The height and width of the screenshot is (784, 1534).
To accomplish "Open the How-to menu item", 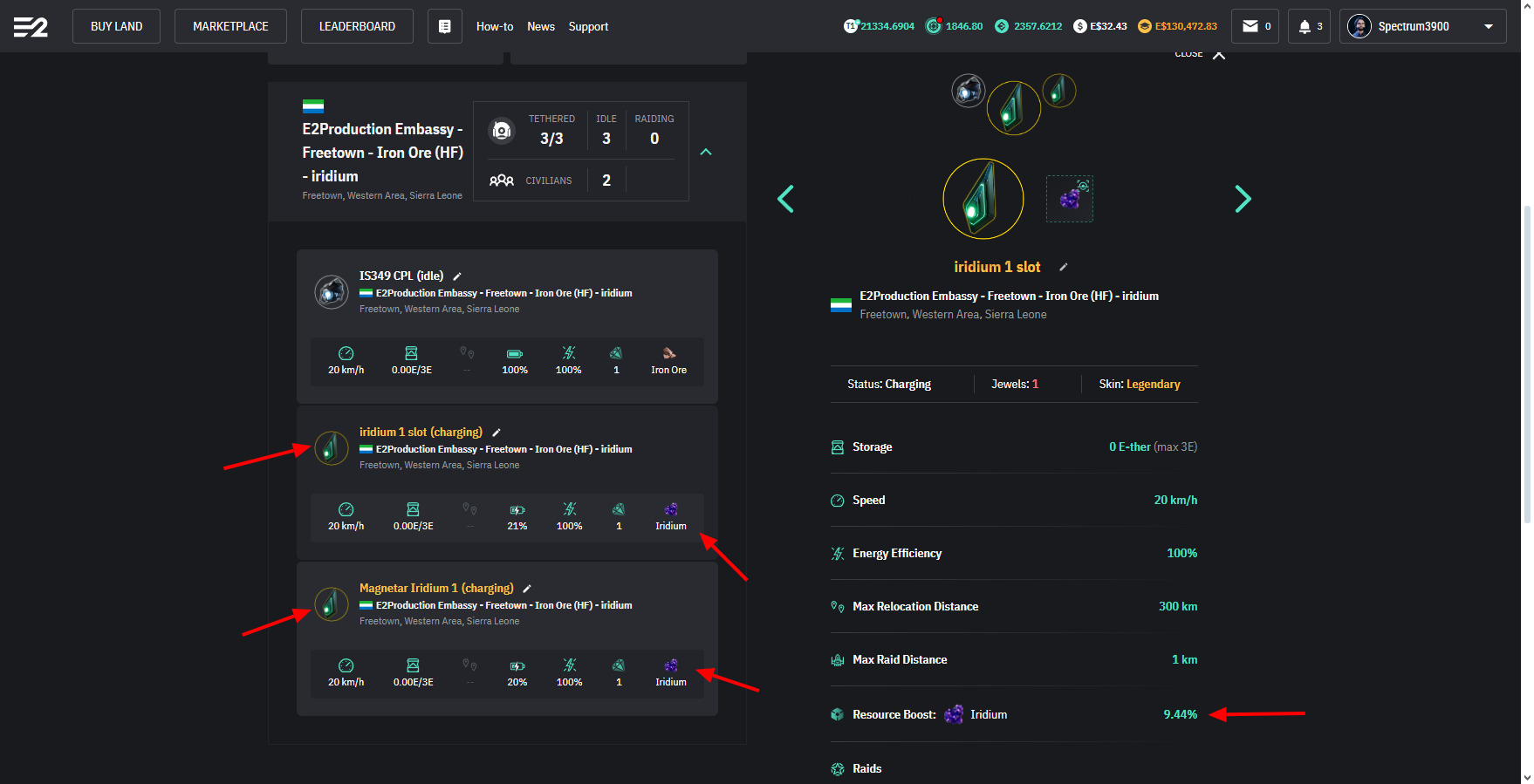I will (x=494, y=27).
